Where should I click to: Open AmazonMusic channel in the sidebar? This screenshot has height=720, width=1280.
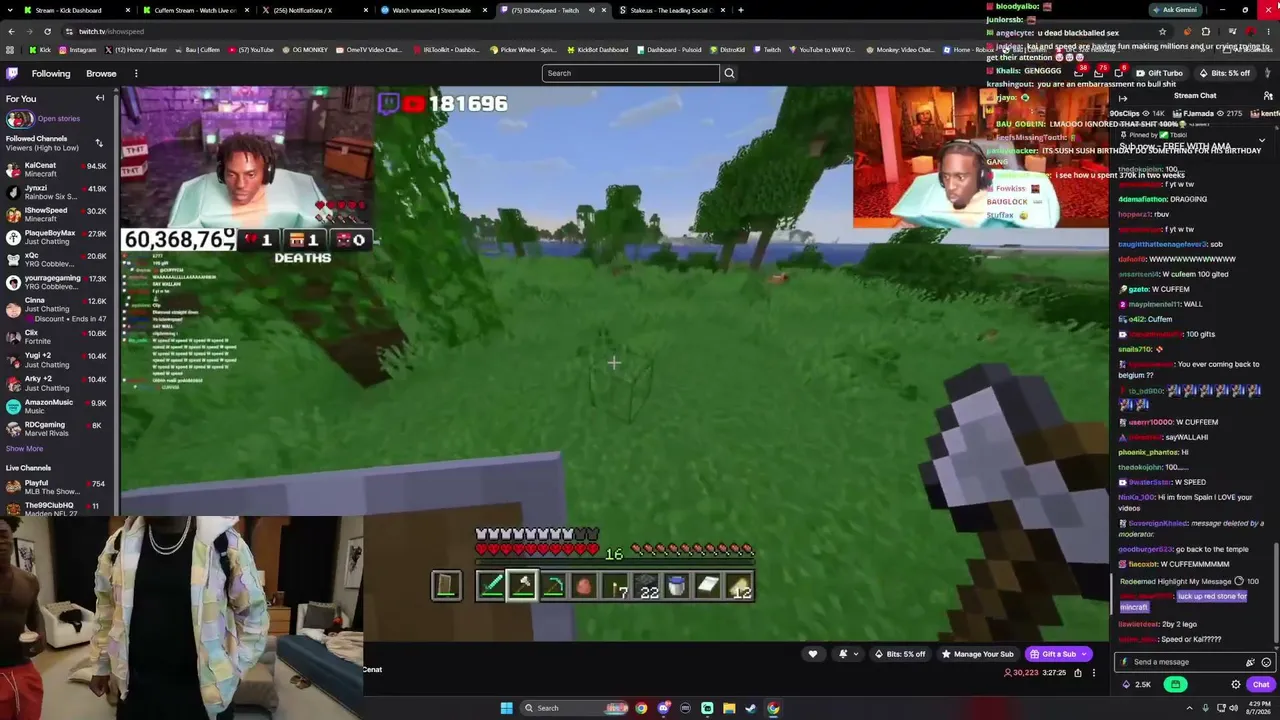(x=59, y=406)
